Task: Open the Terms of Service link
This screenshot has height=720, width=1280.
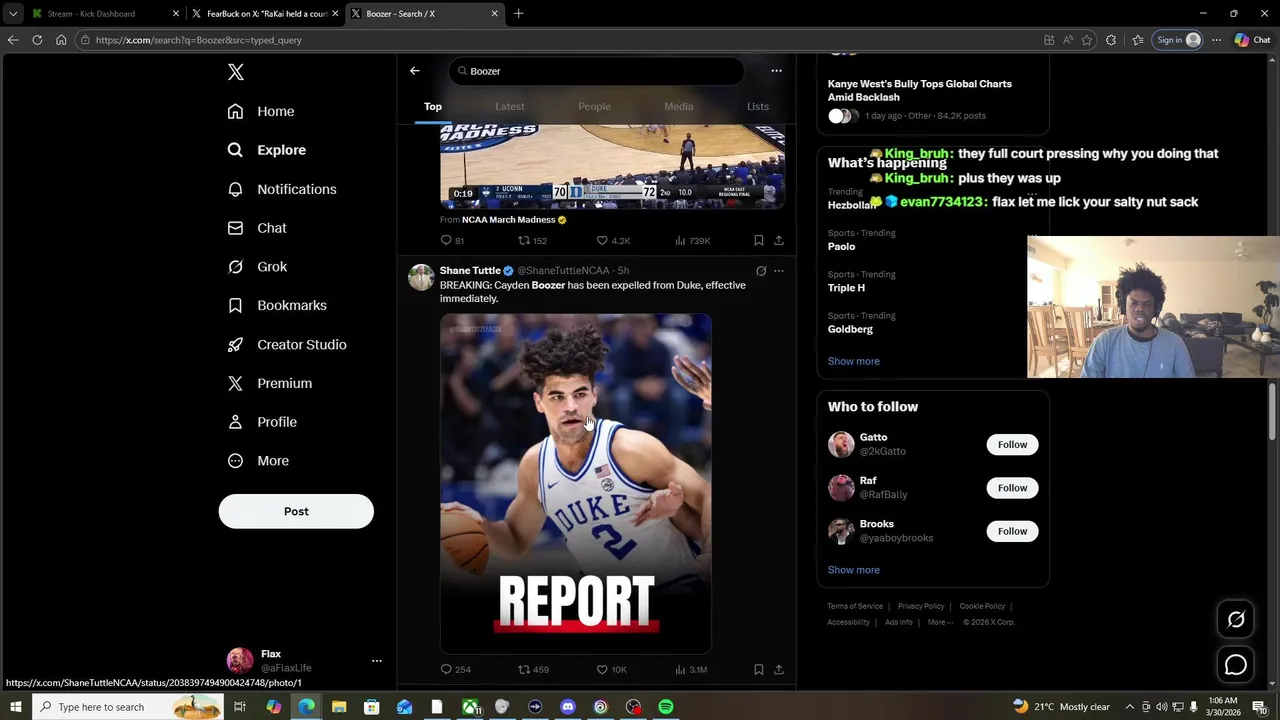Action: pyautogui.click(x=855, y=606)
